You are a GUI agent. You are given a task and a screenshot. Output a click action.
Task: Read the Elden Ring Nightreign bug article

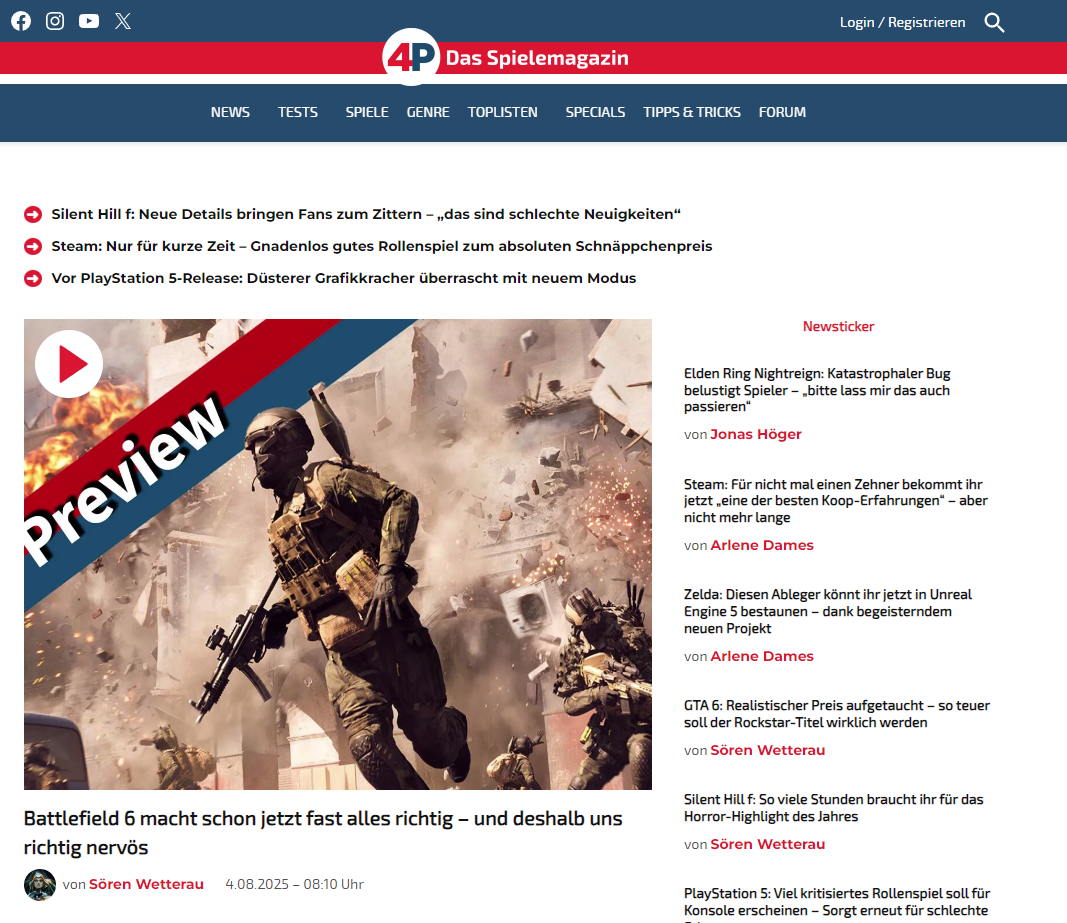pos(817,390)
